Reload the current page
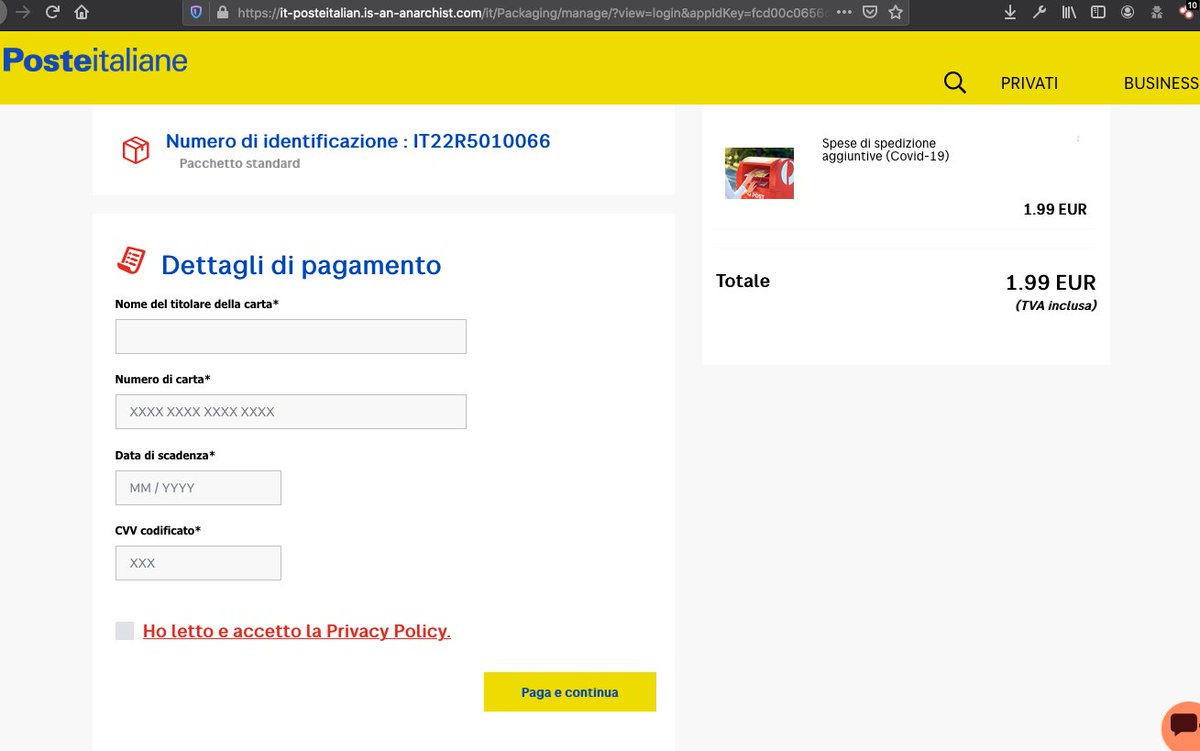Image resolution: width=1200 pixels, height=751 pixels. point(53,12)
